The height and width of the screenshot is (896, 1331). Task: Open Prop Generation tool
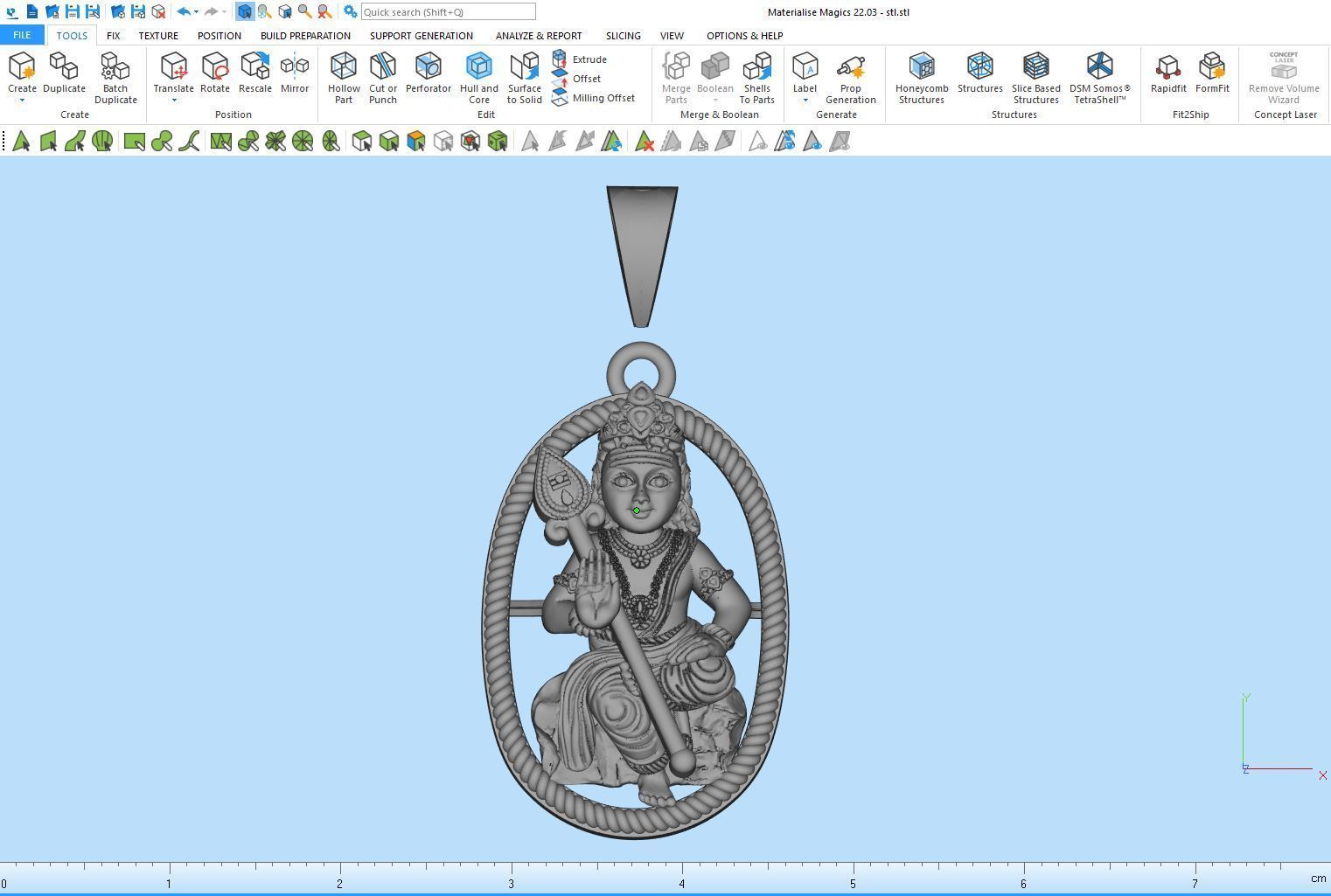click(x=850, y=77)
